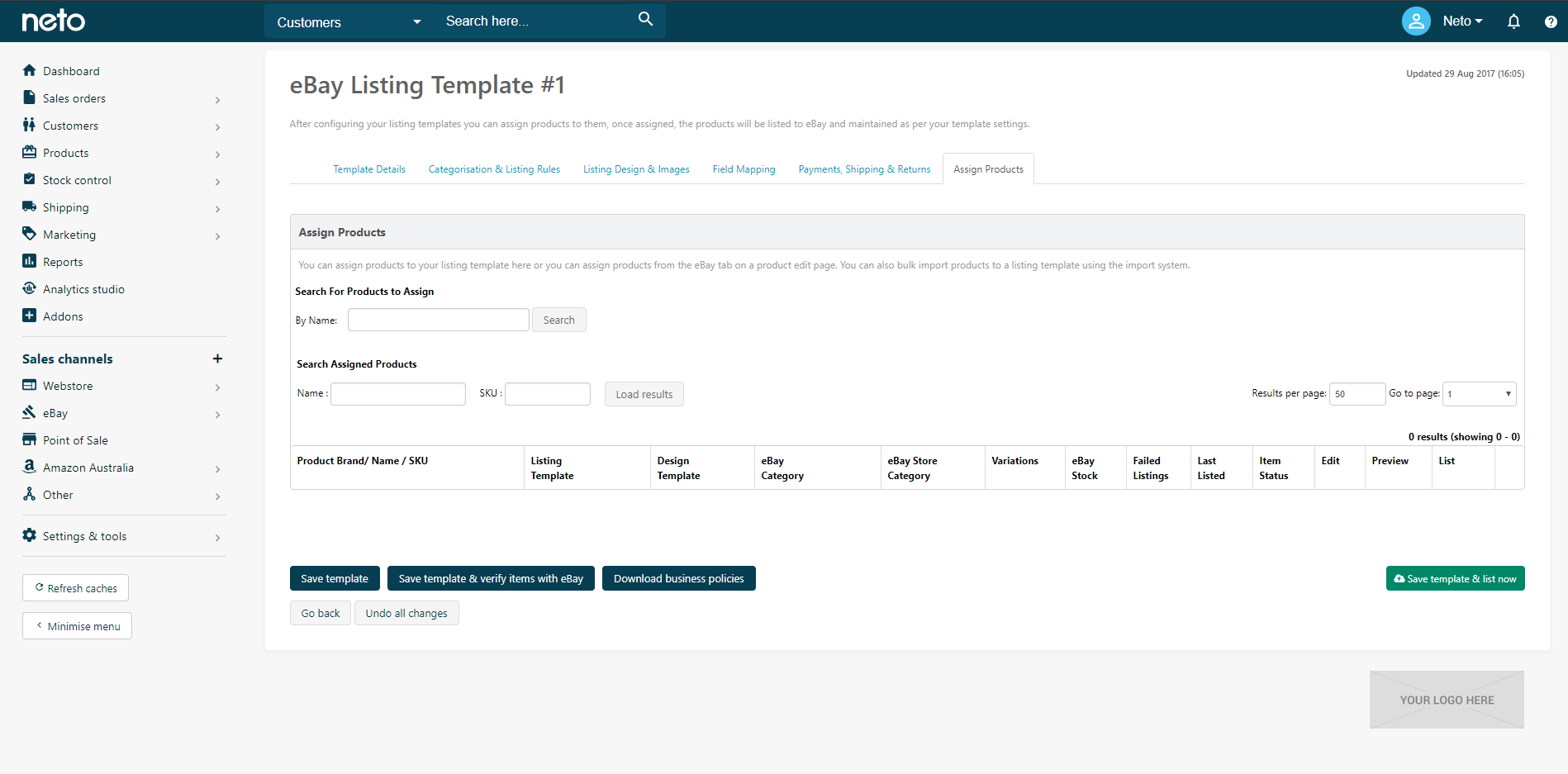Expand the Sales orders submenu chevron
Screen dimensions: 1568x774
(217, 100)
